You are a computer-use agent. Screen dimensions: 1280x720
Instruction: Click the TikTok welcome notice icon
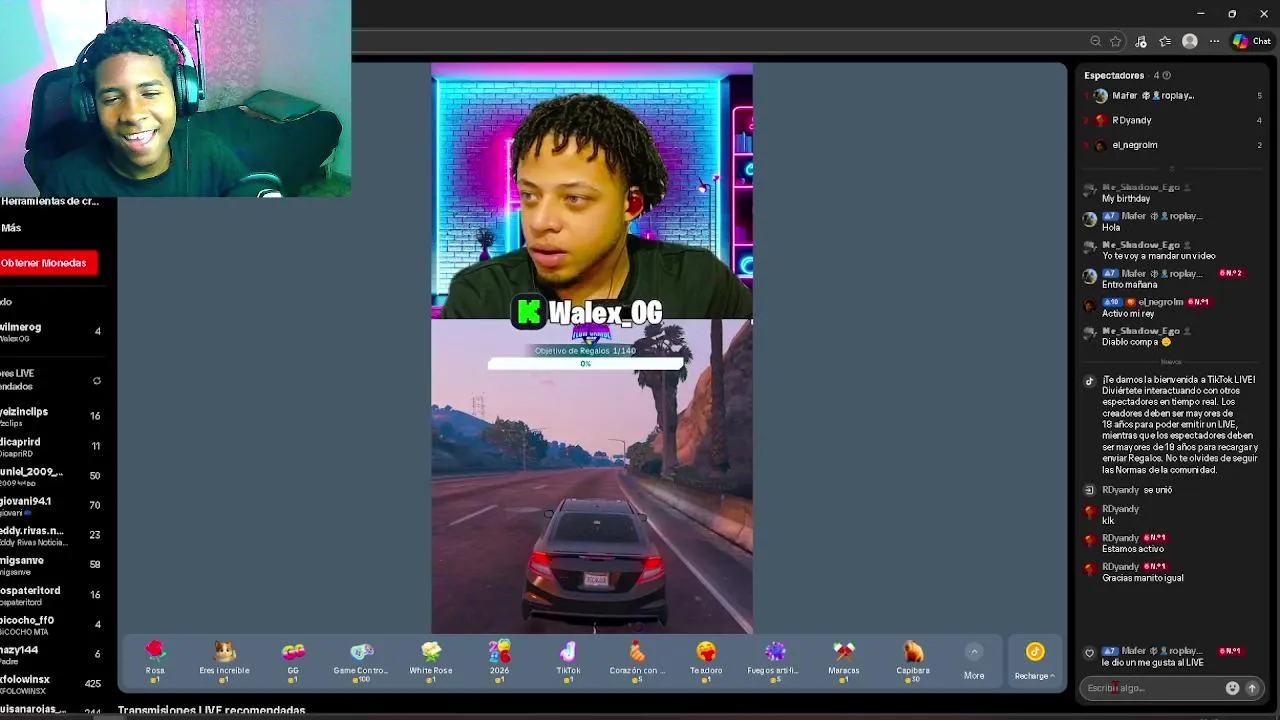(1090, 381)
